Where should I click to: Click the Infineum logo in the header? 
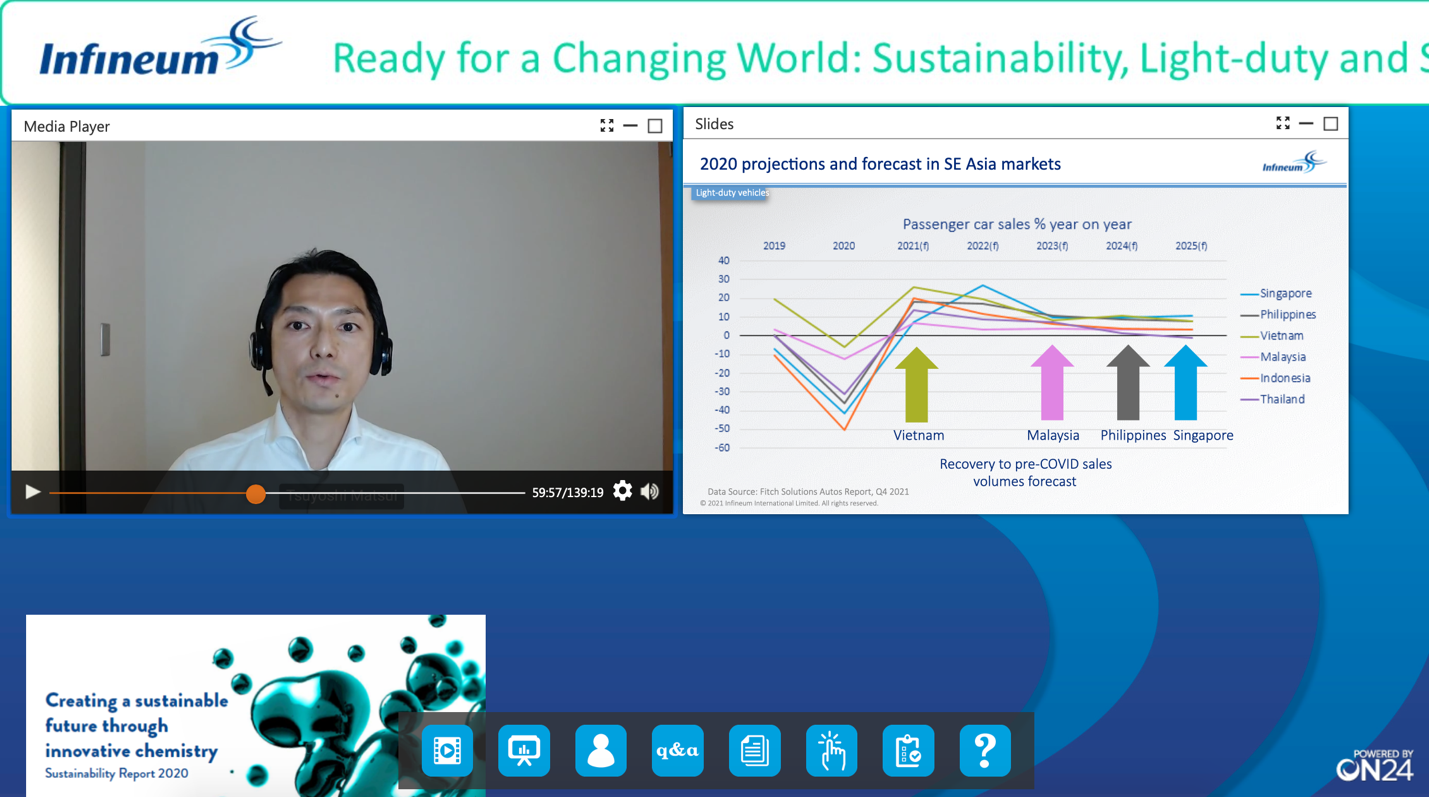[x=160, y=48]
